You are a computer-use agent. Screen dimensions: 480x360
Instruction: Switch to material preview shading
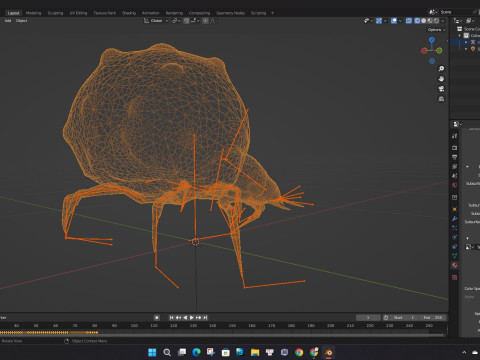(x=430, y=21)
